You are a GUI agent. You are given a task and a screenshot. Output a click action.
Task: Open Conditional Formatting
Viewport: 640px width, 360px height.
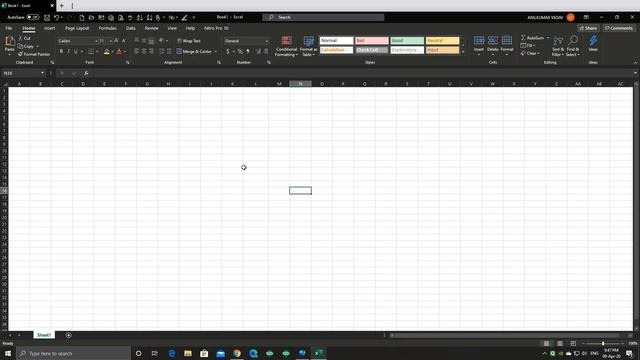coord(287,46)
